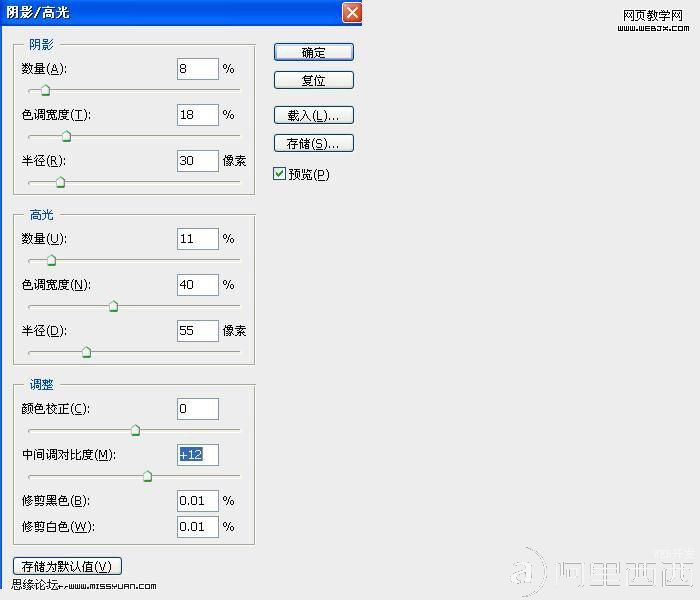The image size is (700, 600).
Task: Focus the shadows 半径(R) field showing 30
Action: point(198,161)
